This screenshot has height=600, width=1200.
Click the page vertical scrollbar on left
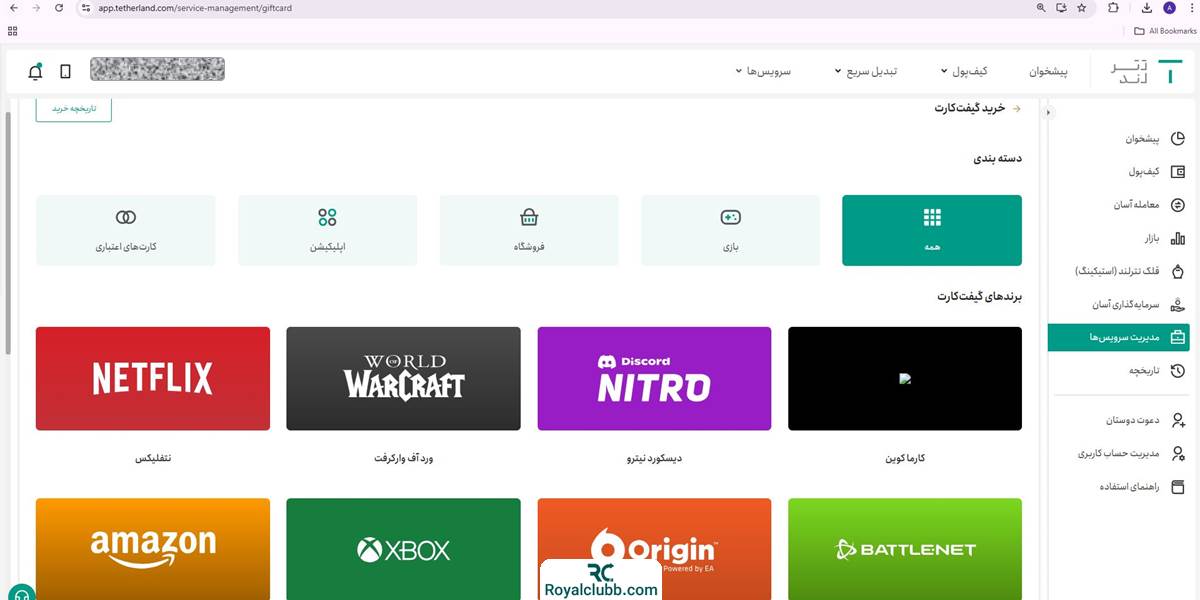8,232
